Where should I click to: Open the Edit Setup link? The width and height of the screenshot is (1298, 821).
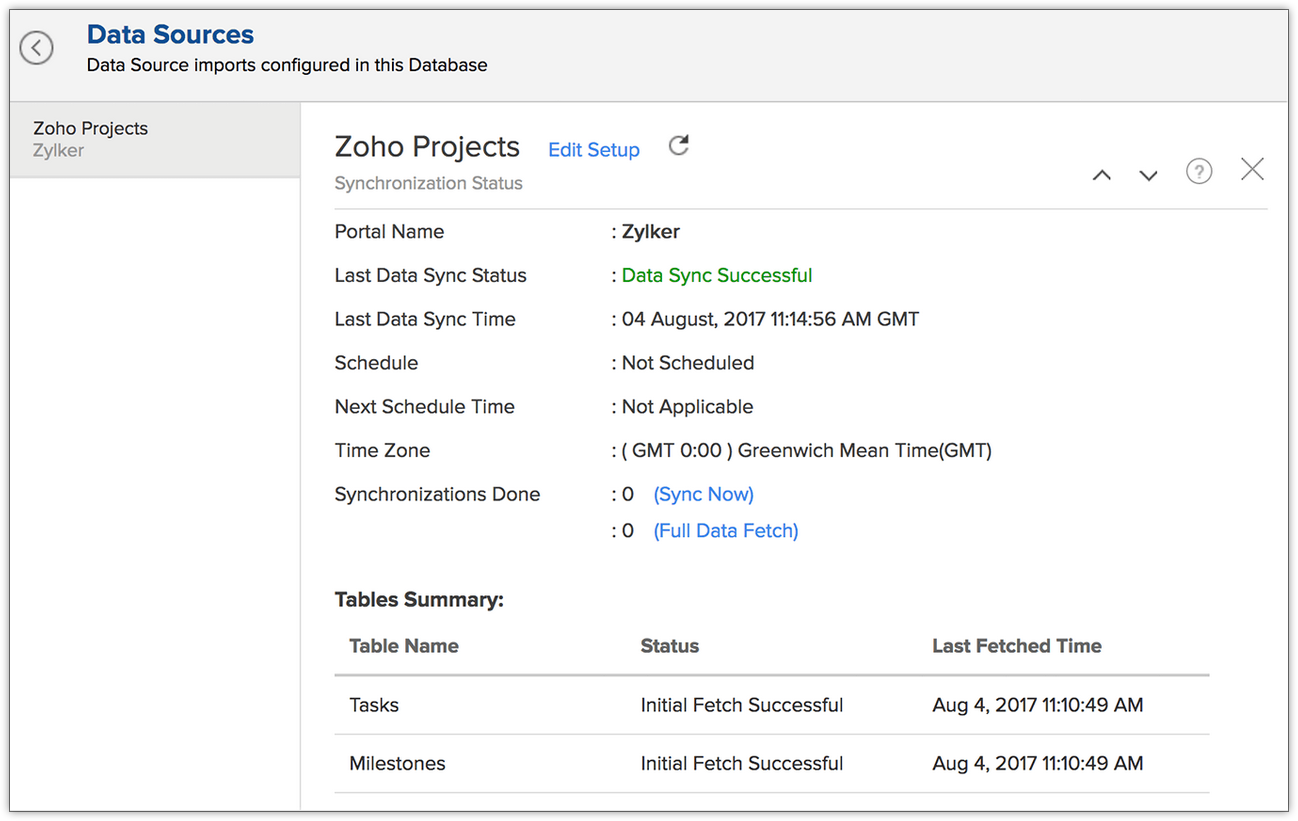(x=594, y=150)
